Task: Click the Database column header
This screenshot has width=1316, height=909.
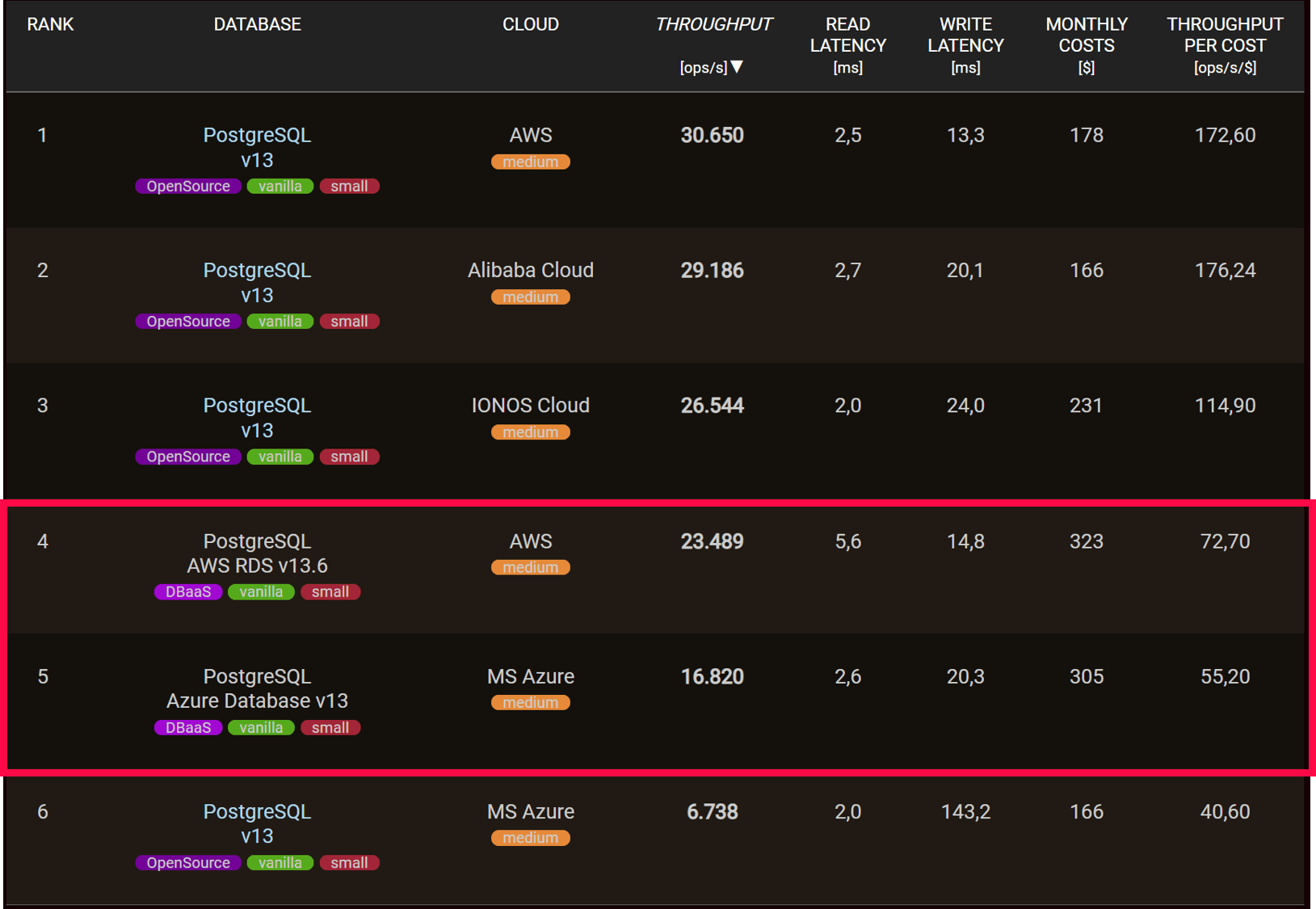Action: [257, 24]
